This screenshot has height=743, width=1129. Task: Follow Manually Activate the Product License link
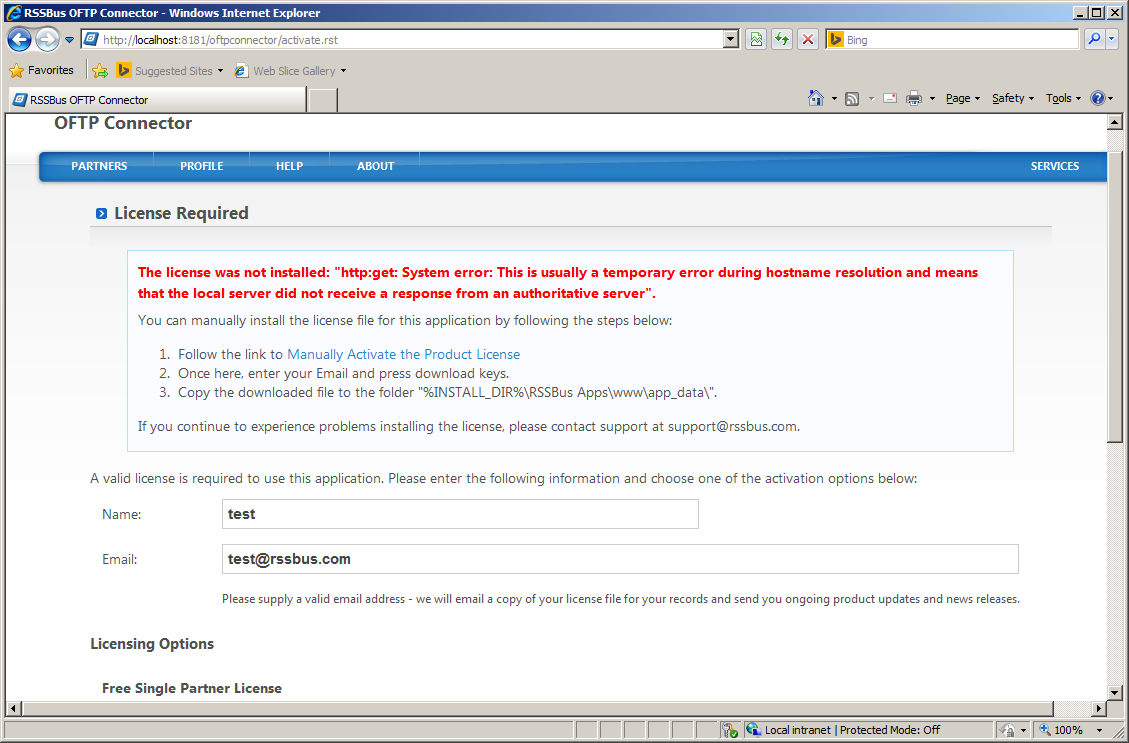tap(403, 354)
